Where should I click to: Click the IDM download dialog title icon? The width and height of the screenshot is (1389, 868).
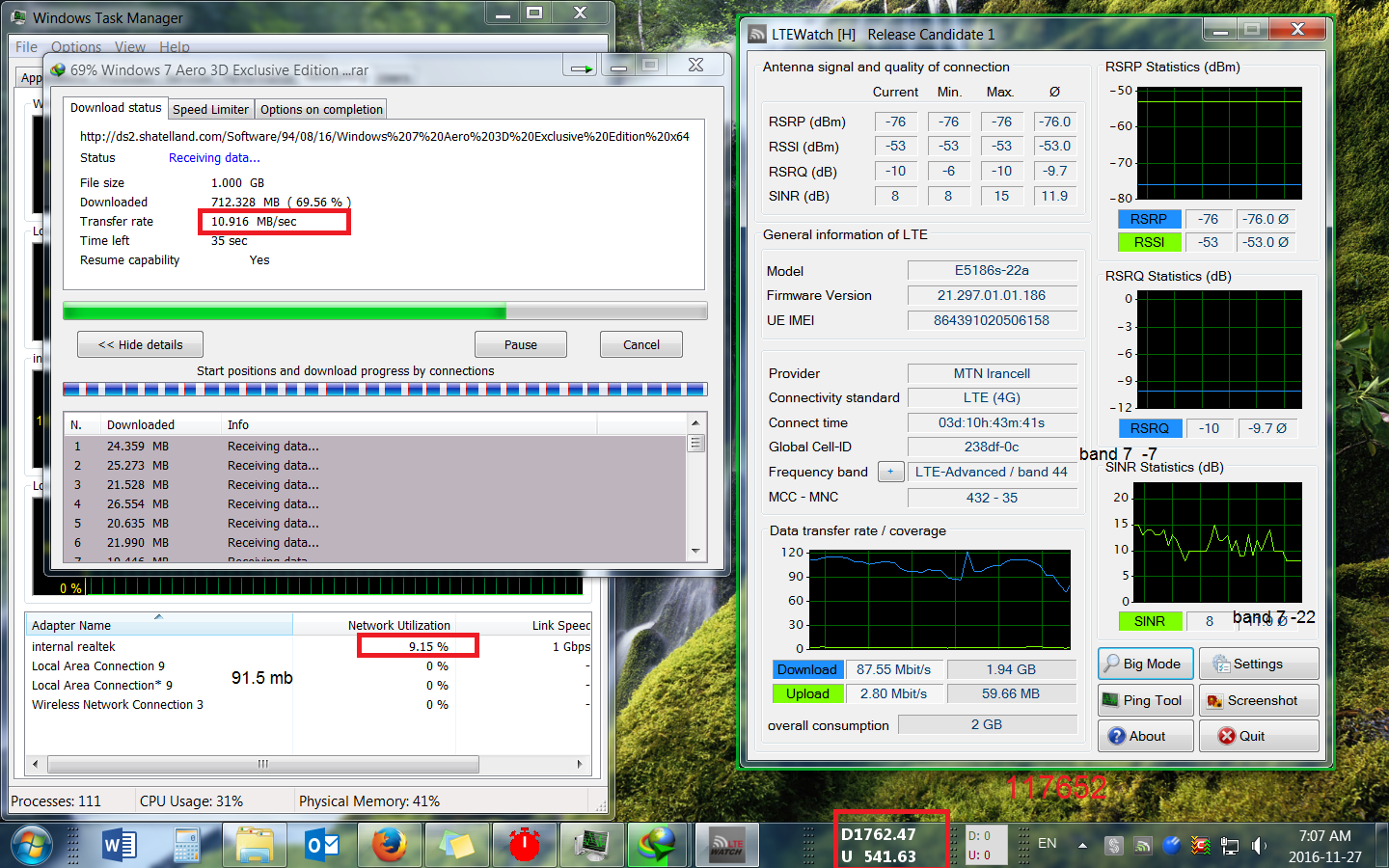pos(58,70)
